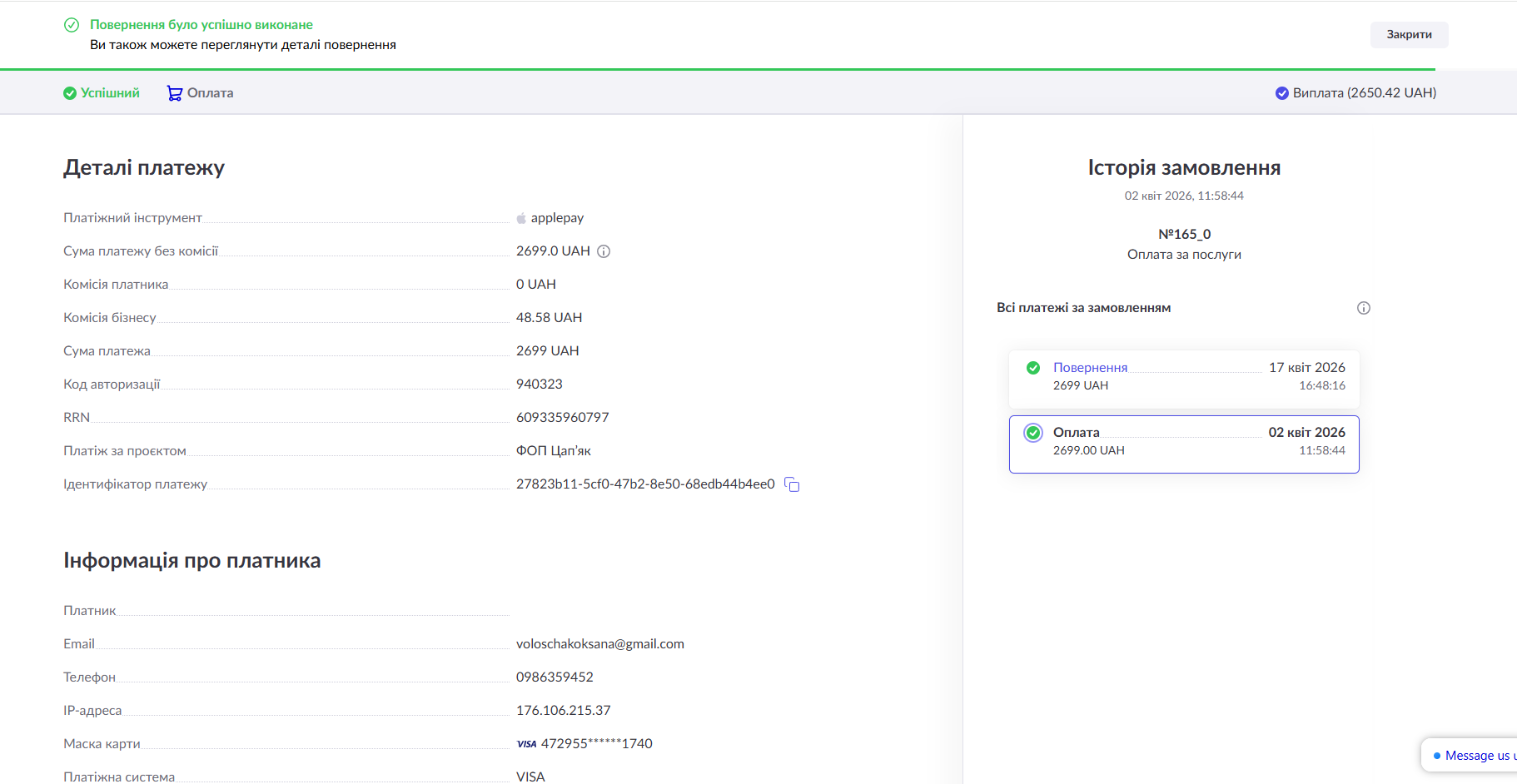
Task: Open the Повернення refund link
Action: (1090, 368)
